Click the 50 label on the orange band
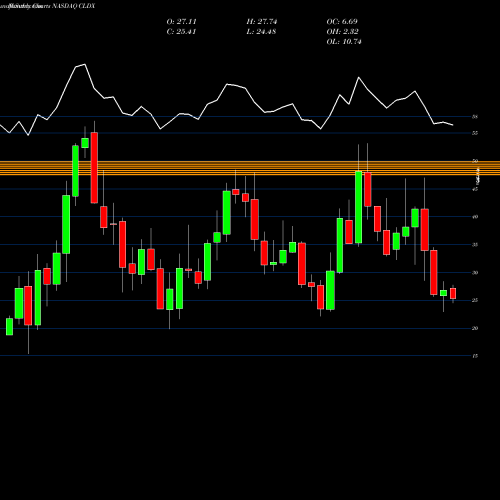Screen dimensions: 500x500 (x=475, y=161)
